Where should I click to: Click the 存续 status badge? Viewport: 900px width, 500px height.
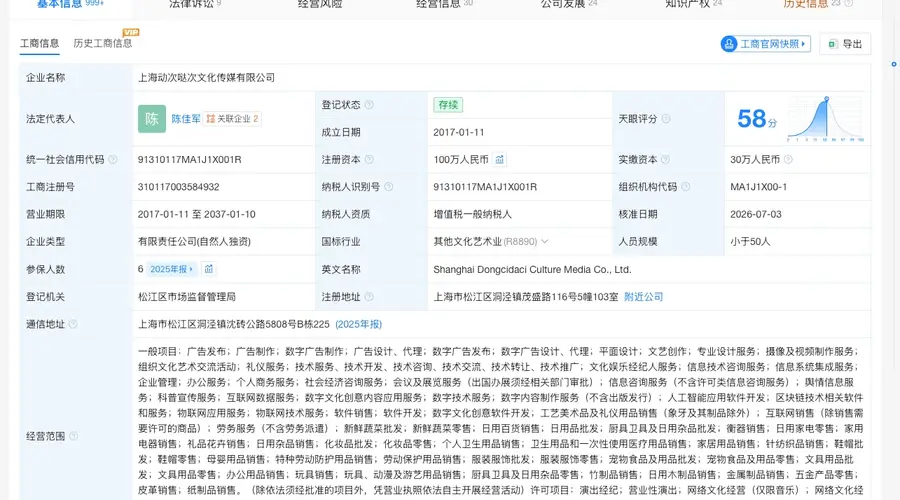[448, 105]
